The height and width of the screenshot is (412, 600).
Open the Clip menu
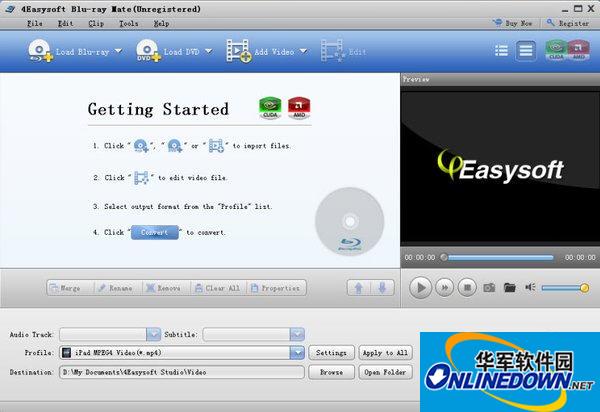[96, 23]
